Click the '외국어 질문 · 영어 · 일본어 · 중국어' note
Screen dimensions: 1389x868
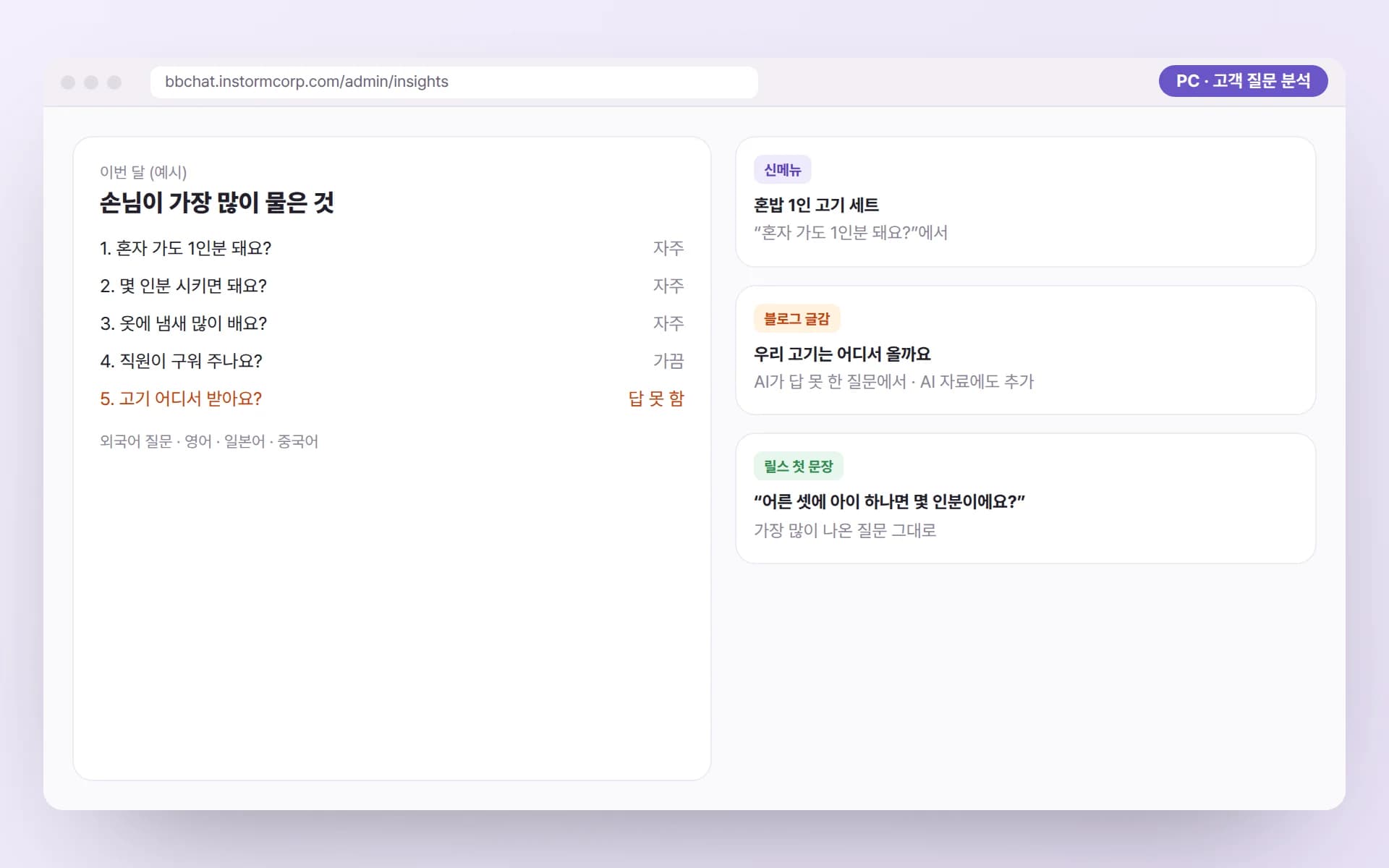point(209,441)
